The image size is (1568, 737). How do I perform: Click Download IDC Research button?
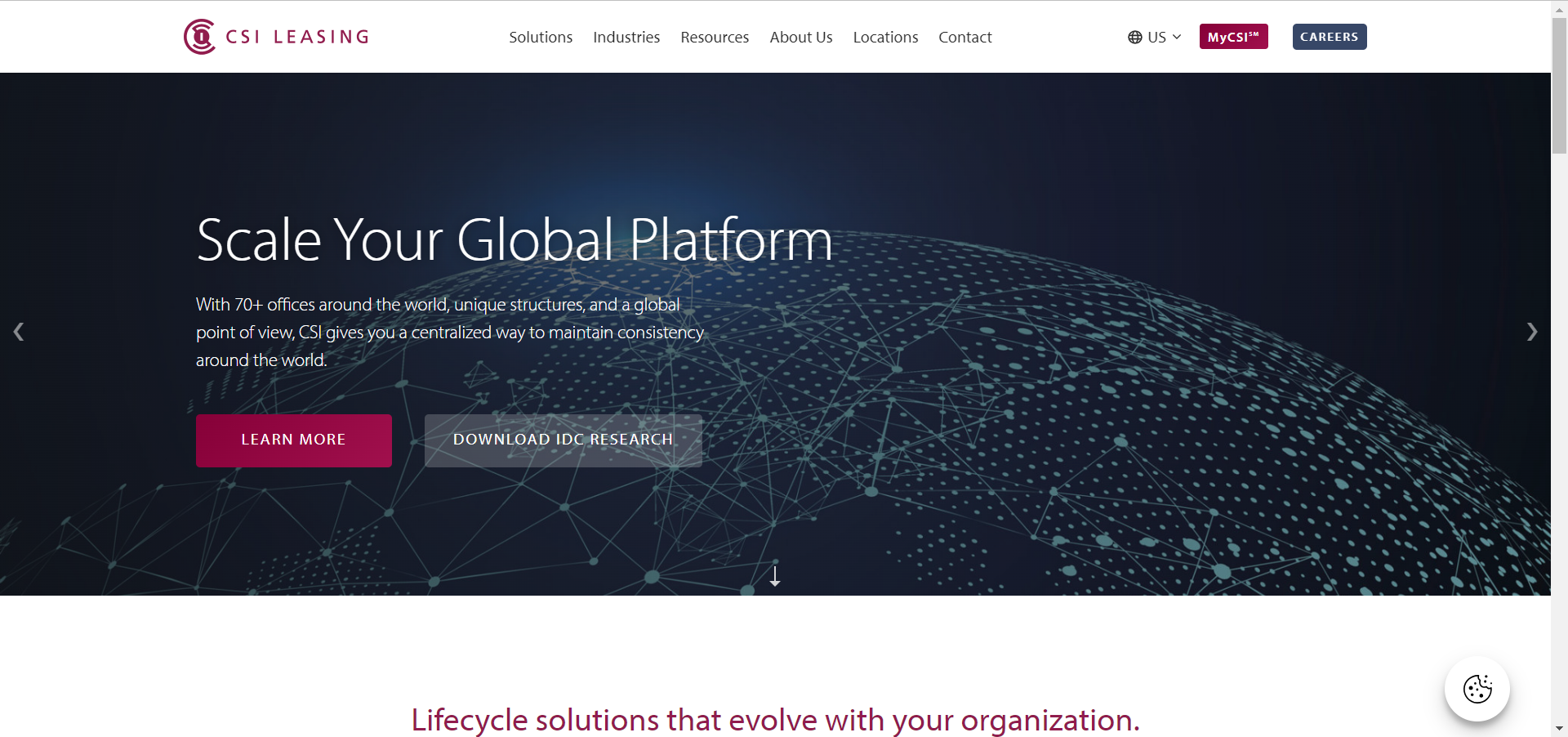[563, 440]
